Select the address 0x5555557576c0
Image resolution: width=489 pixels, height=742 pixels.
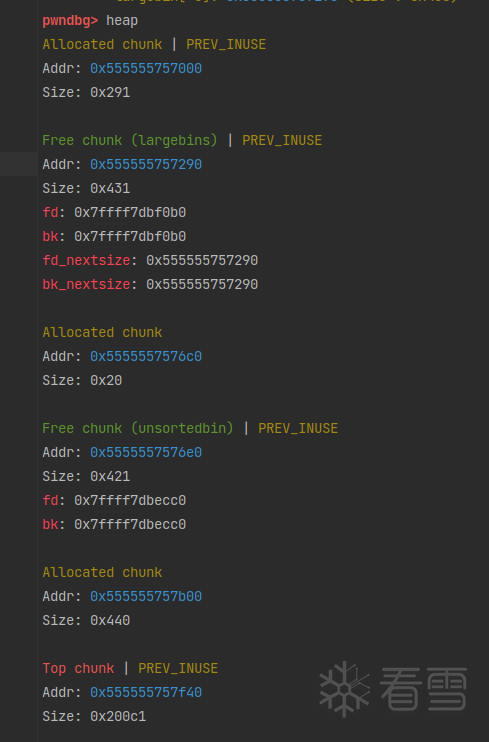tap(146, 356)
